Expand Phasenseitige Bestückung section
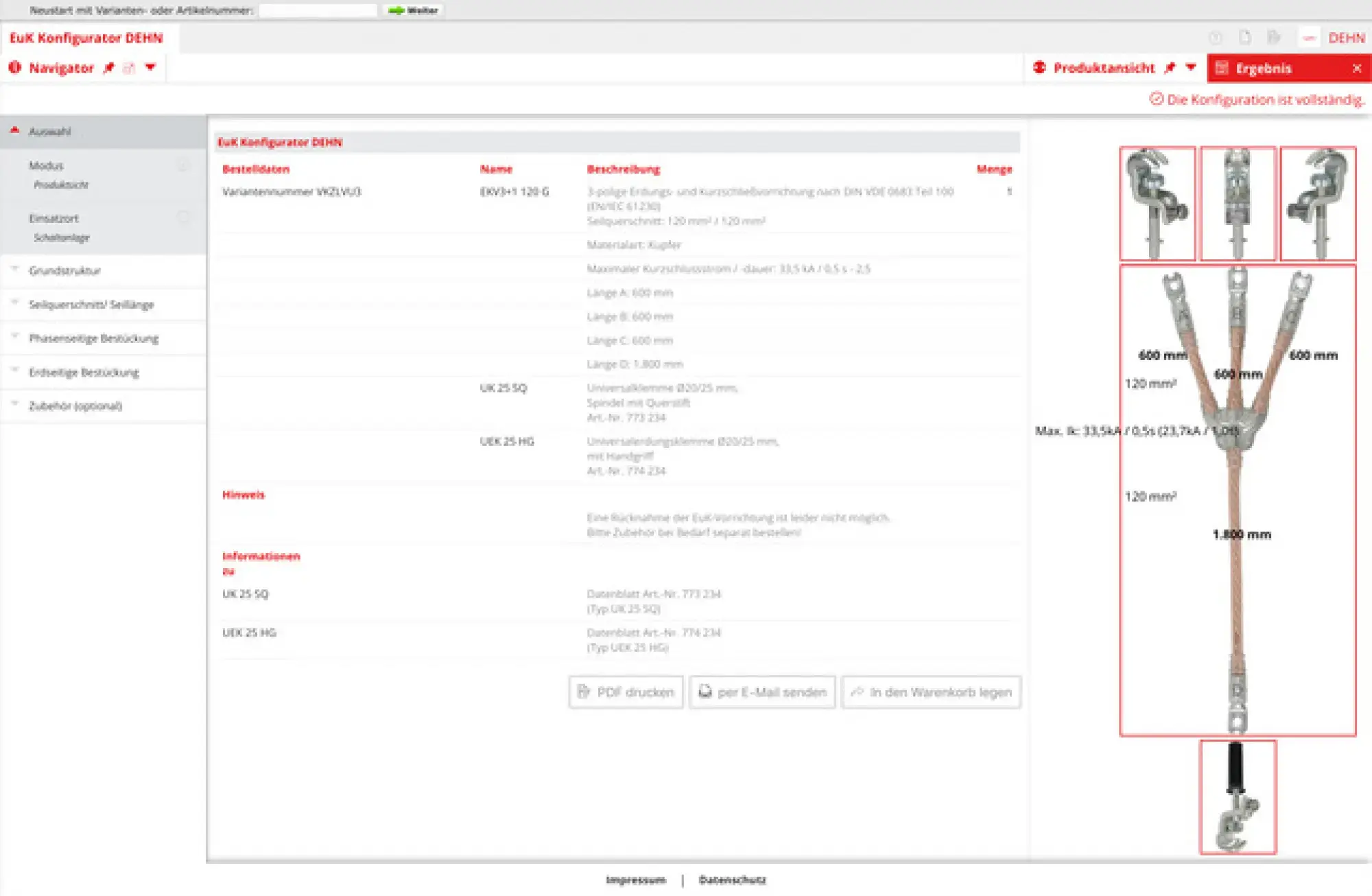Screen dimensions: 1372x896 click(x=93, y=338)
